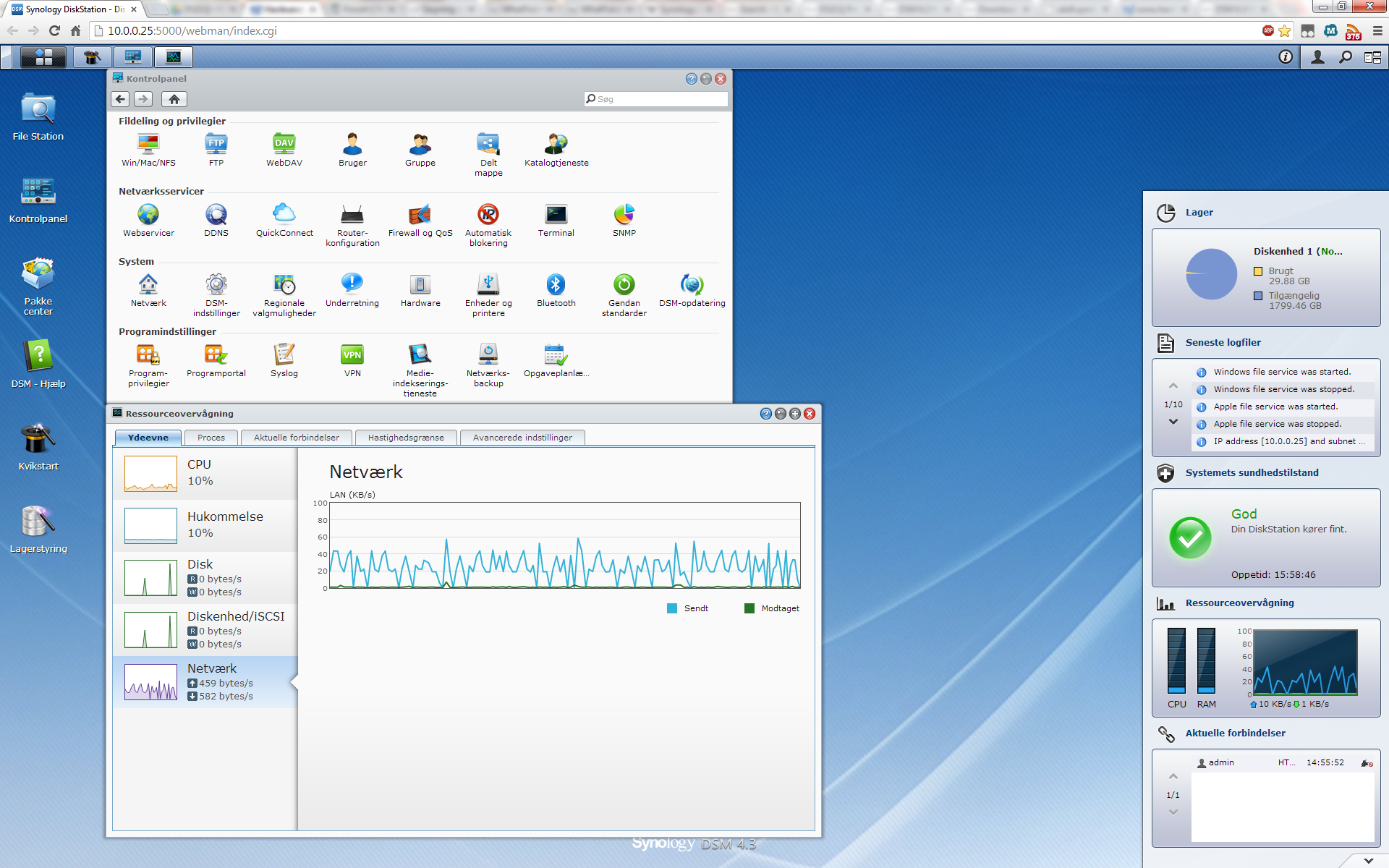The height and width of the screenshot is (868, 1389).
Task: Open SNMP settings icon
Action: [x=624, y=220]
